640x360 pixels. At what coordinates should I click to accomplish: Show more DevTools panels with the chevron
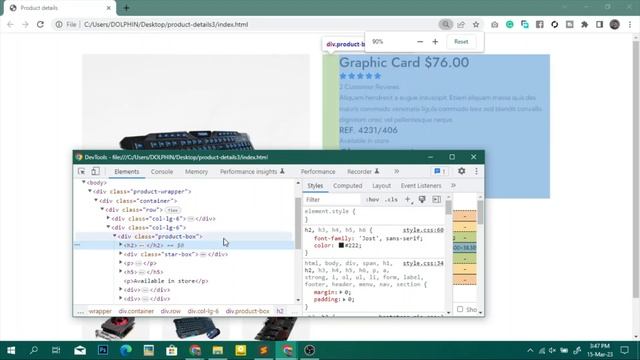[x=396, y=171]
